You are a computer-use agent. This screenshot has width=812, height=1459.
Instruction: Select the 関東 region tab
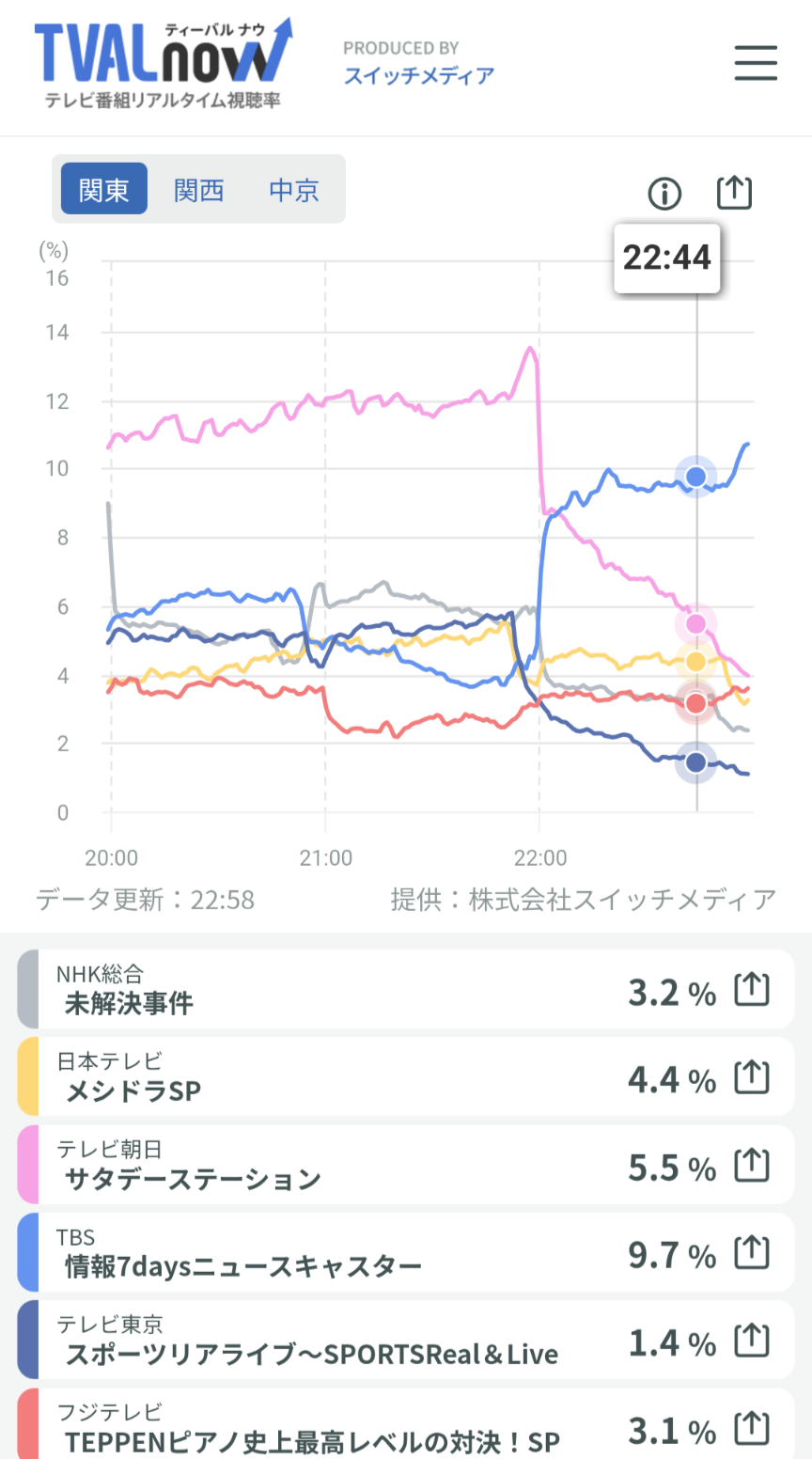coord(104,190)
